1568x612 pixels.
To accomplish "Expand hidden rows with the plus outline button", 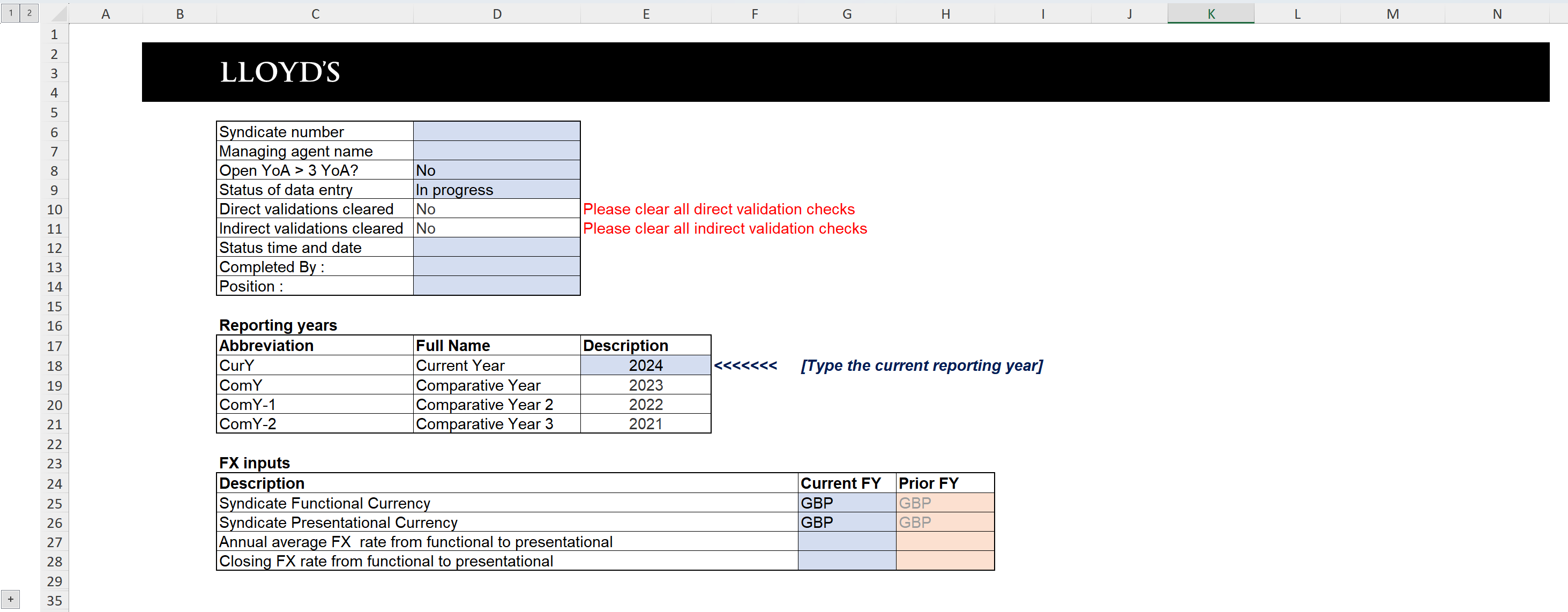I will 11,599.
